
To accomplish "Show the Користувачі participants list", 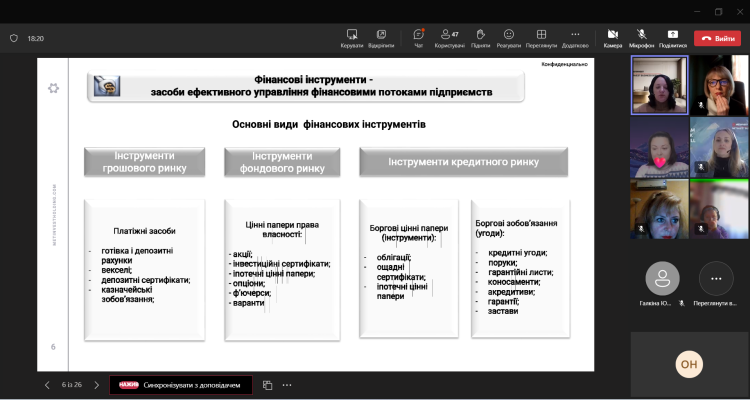I will (x=450, y=36).
